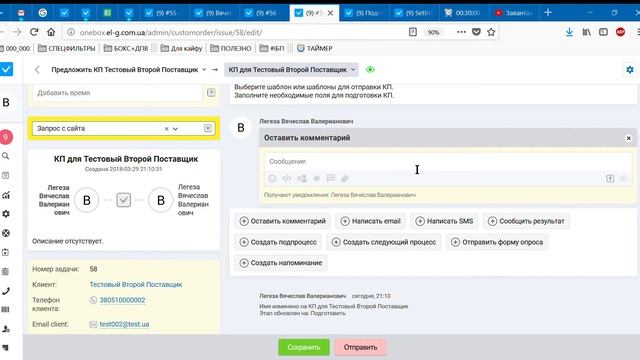Image resolution: width=640 pixels, height=360 pixels.
Task: Open notifications badge showing 9
Action: point(6,137)
